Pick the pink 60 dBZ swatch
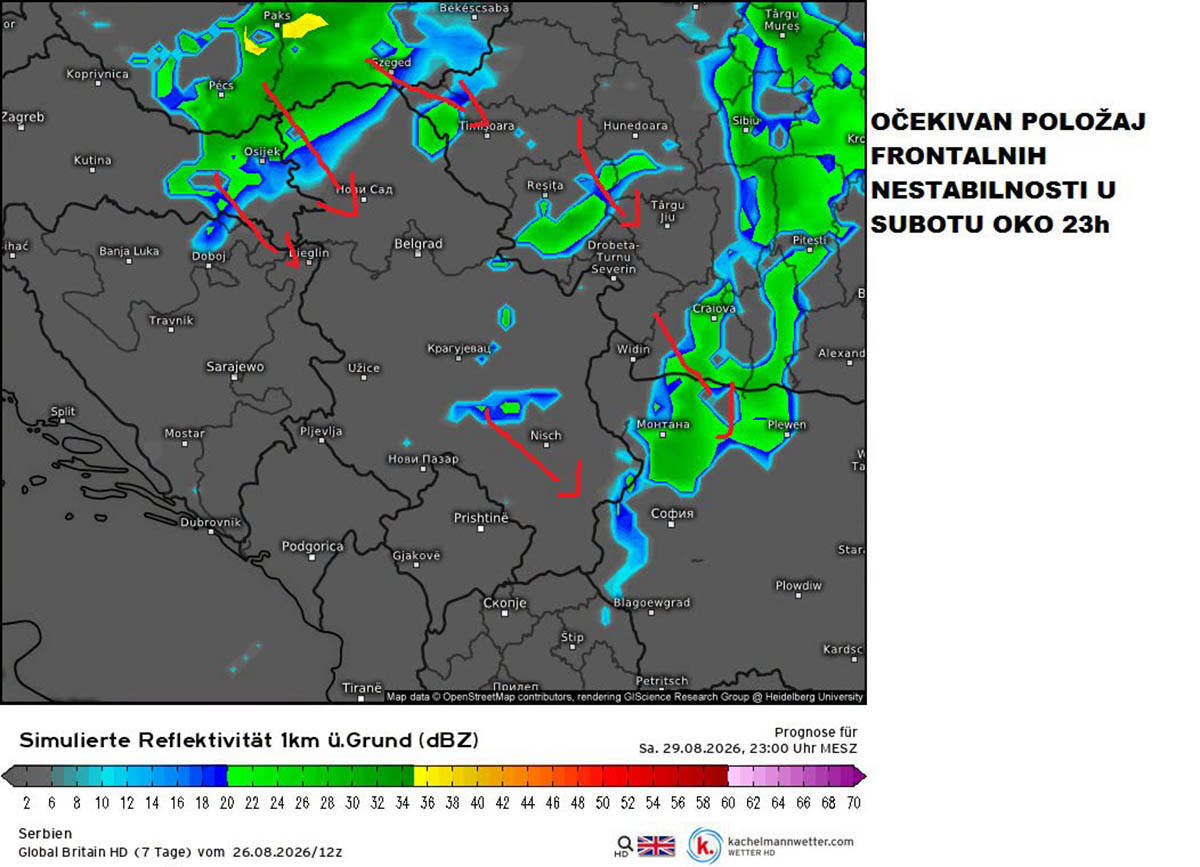1200x867 pixels. coord(734,776)
